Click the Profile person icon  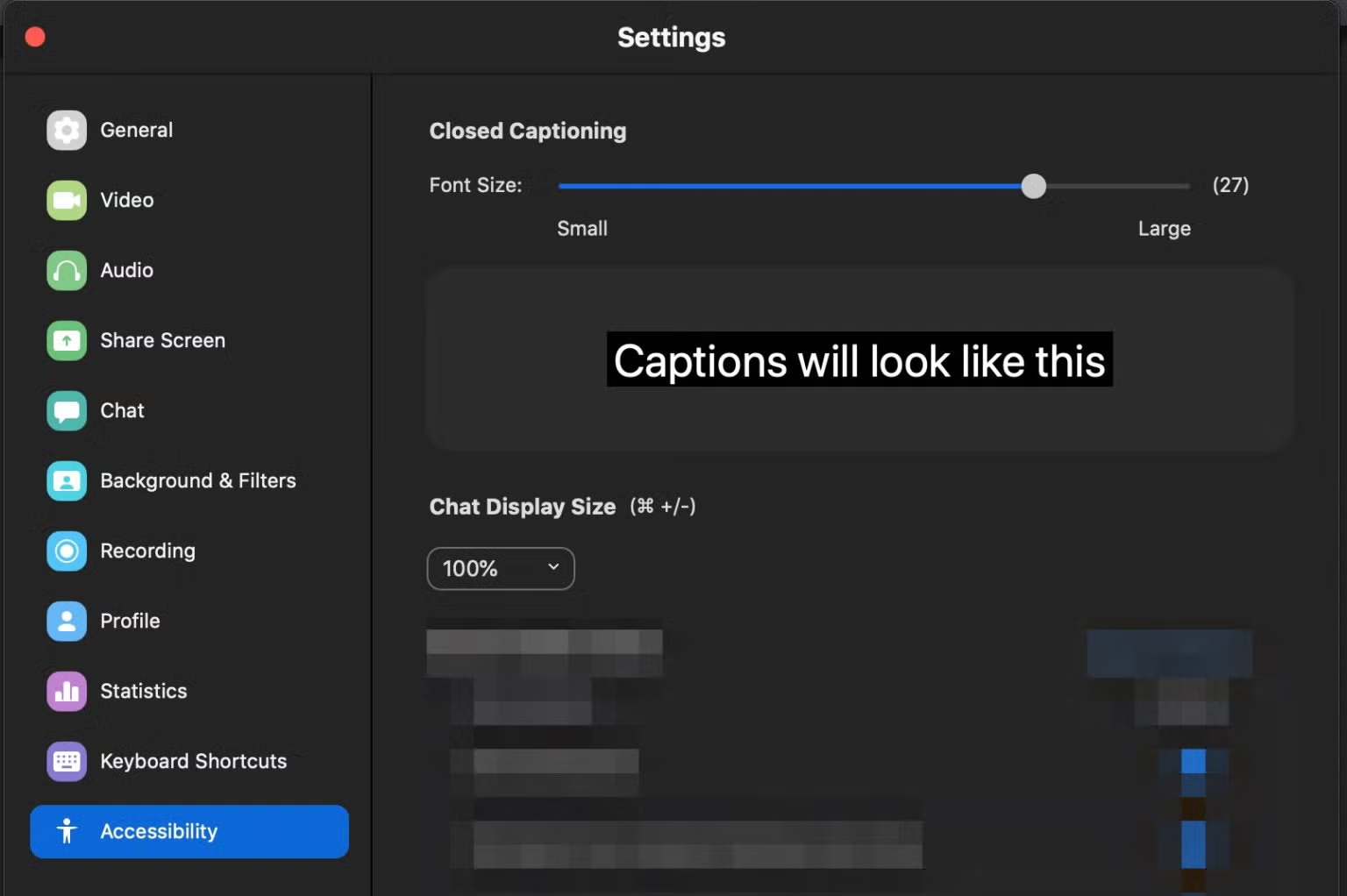pyautogui.click(x=67, y=621)
